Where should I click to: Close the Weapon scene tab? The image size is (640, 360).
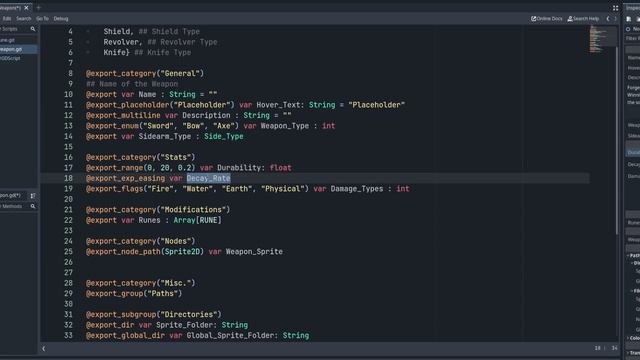[27, 8]
